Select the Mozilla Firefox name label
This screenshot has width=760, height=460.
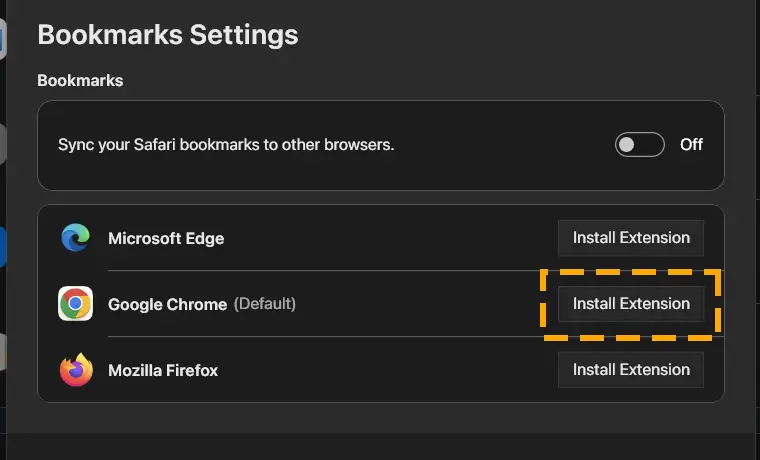(x=163, y=370)
